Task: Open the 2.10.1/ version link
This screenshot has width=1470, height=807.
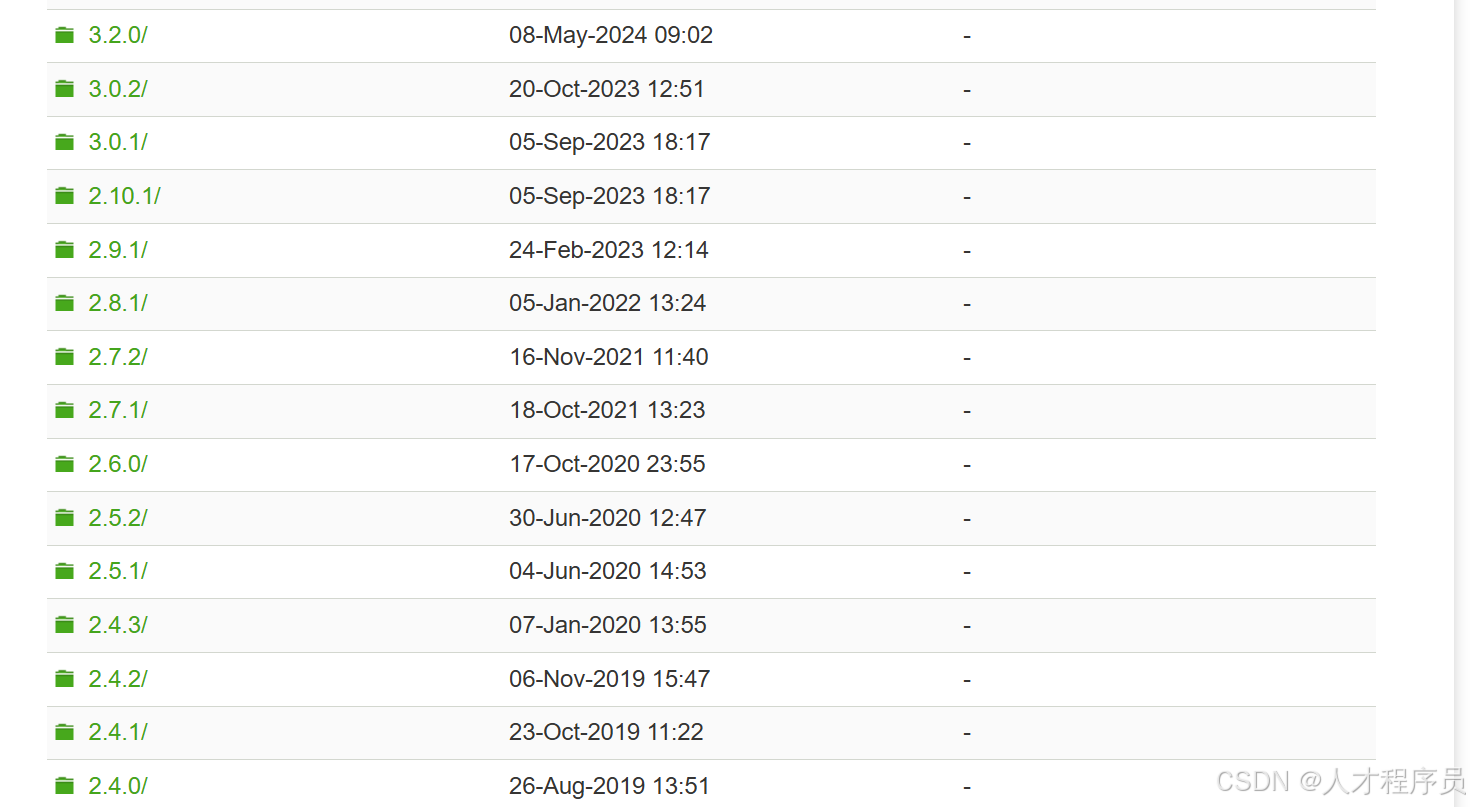Action: pyautogui.click(x=124, y=196)
